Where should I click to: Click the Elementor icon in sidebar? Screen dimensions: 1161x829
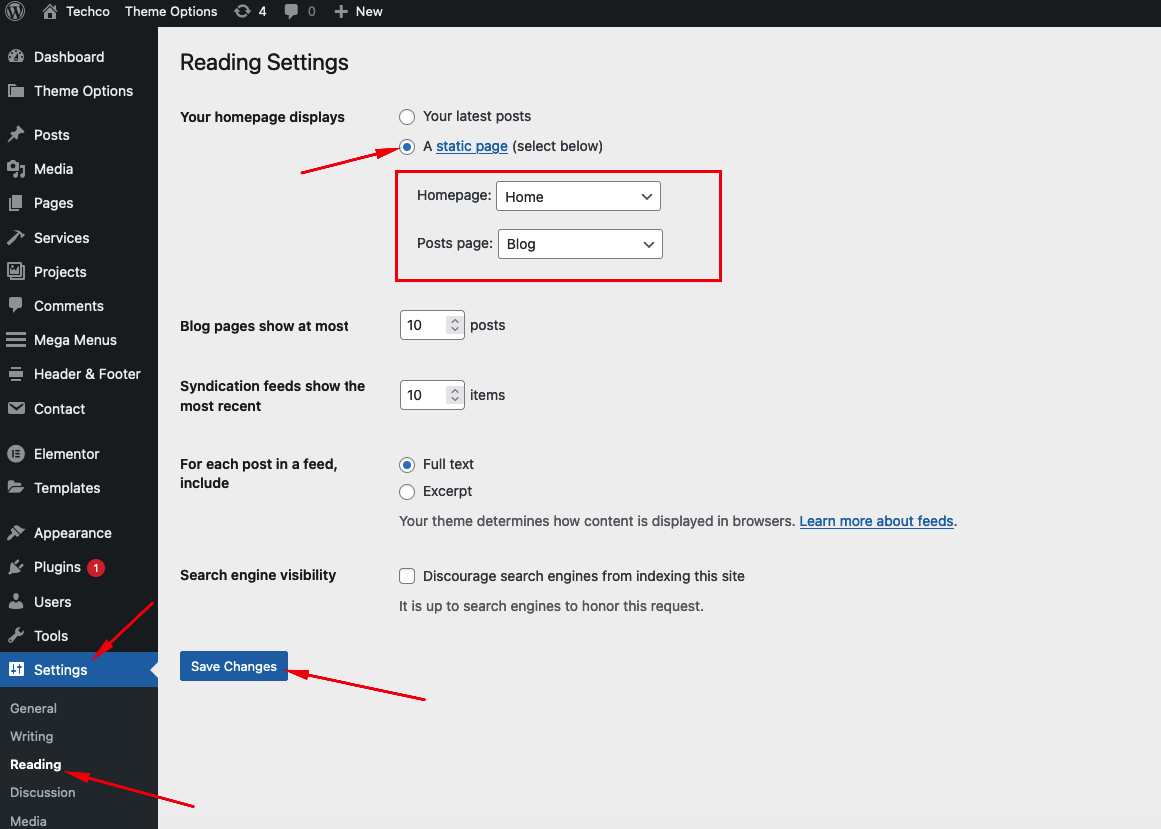click(16, 454)
